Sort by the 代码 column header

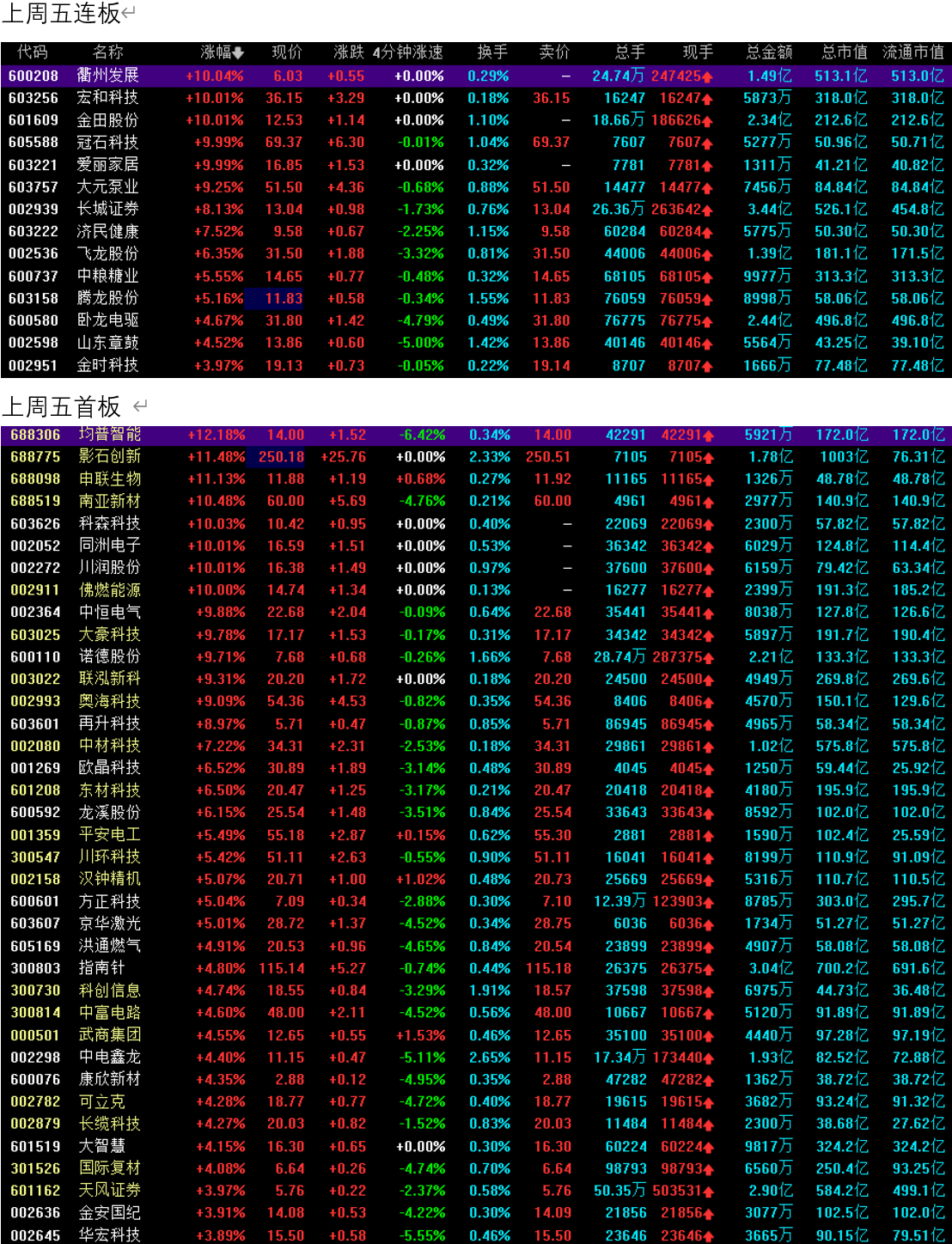[x=33, y=52]
